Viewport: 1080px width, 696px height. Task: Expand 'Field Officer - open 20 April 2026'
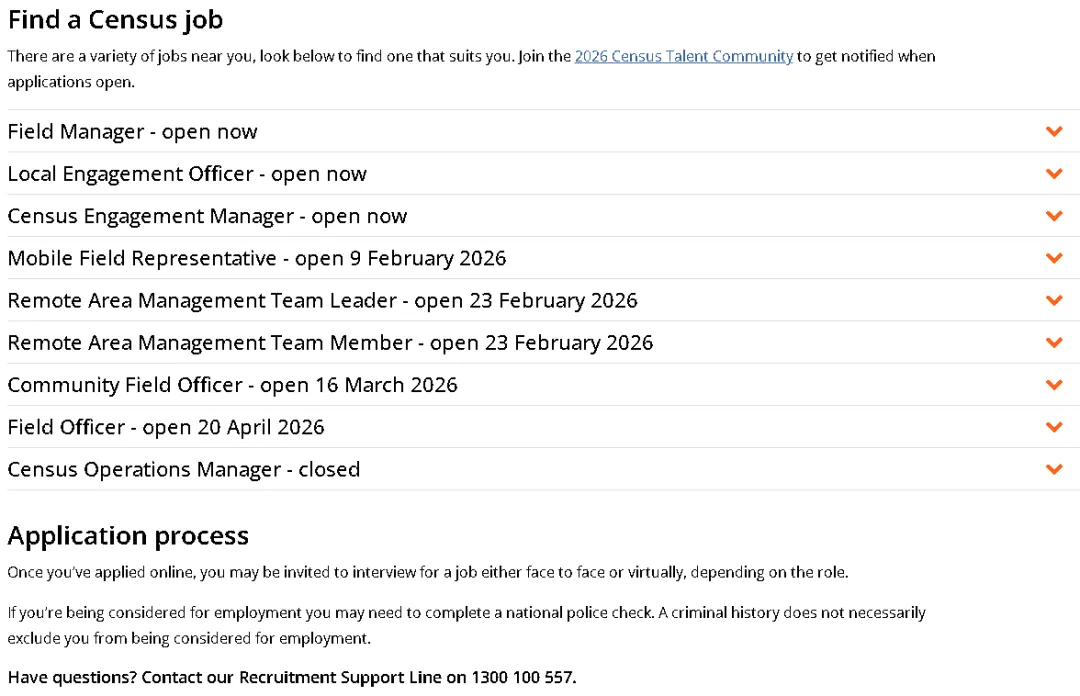pos(166,427)
